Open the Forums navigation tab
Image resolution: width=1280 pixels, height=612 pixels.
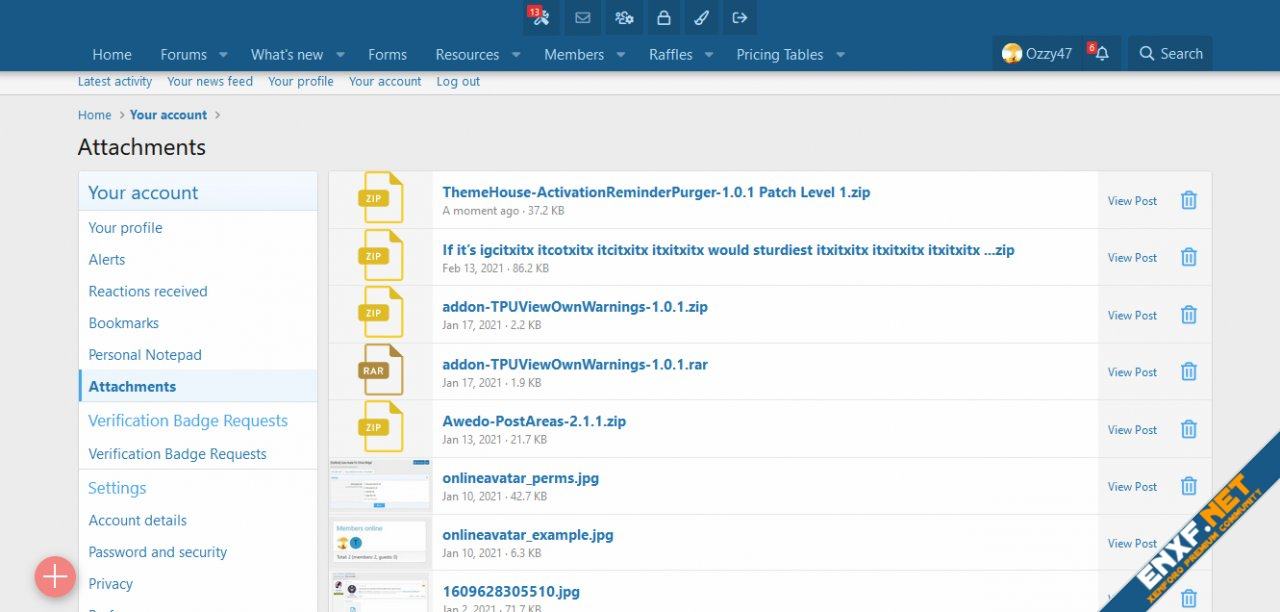184,55
